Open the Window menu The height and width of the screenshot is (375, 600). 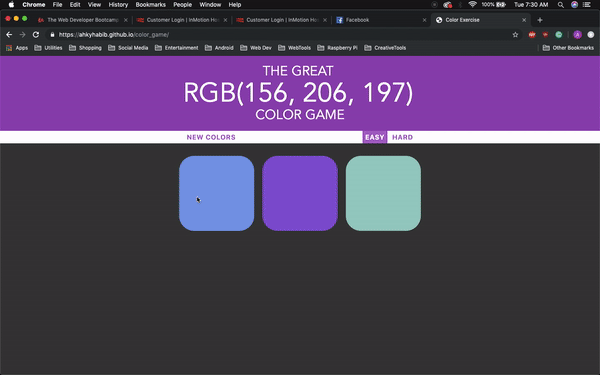210,5
